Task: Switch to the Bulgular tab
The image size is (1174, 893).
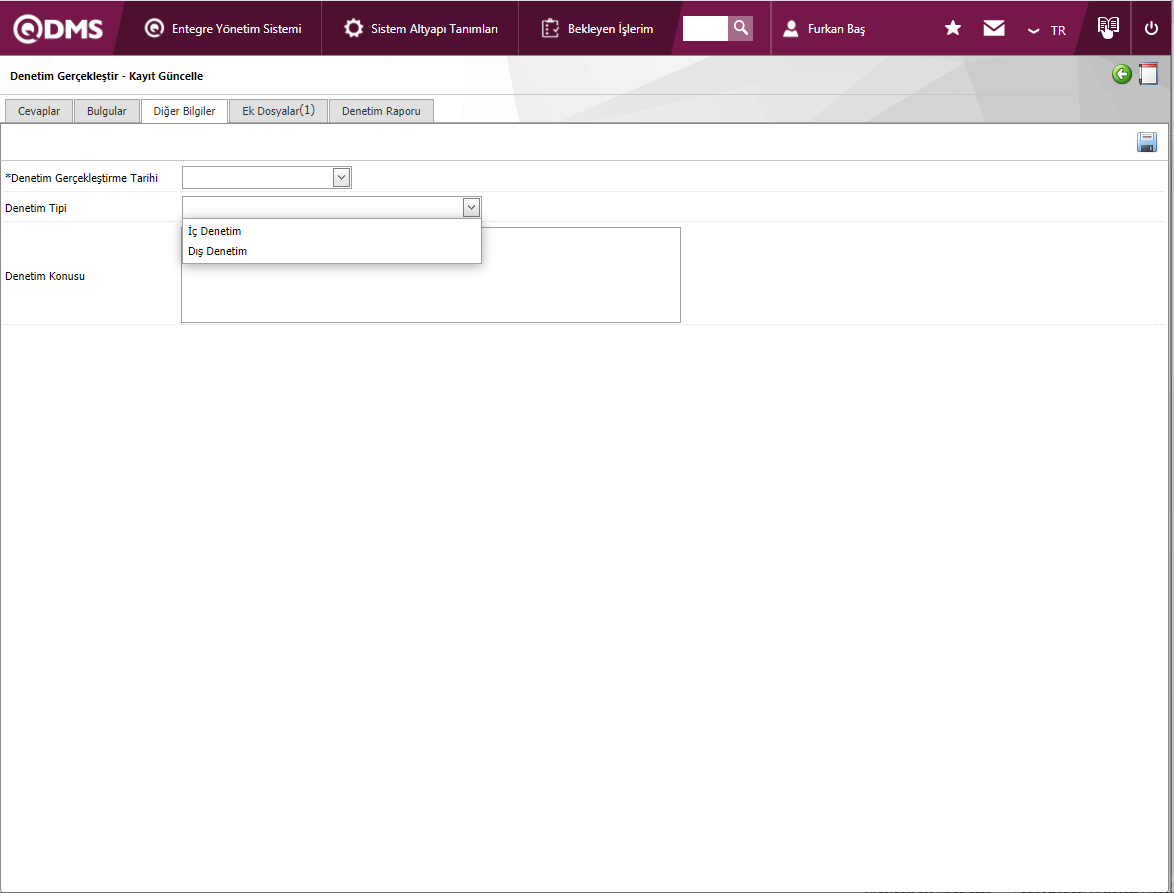Action: click(x=107, y=111)
